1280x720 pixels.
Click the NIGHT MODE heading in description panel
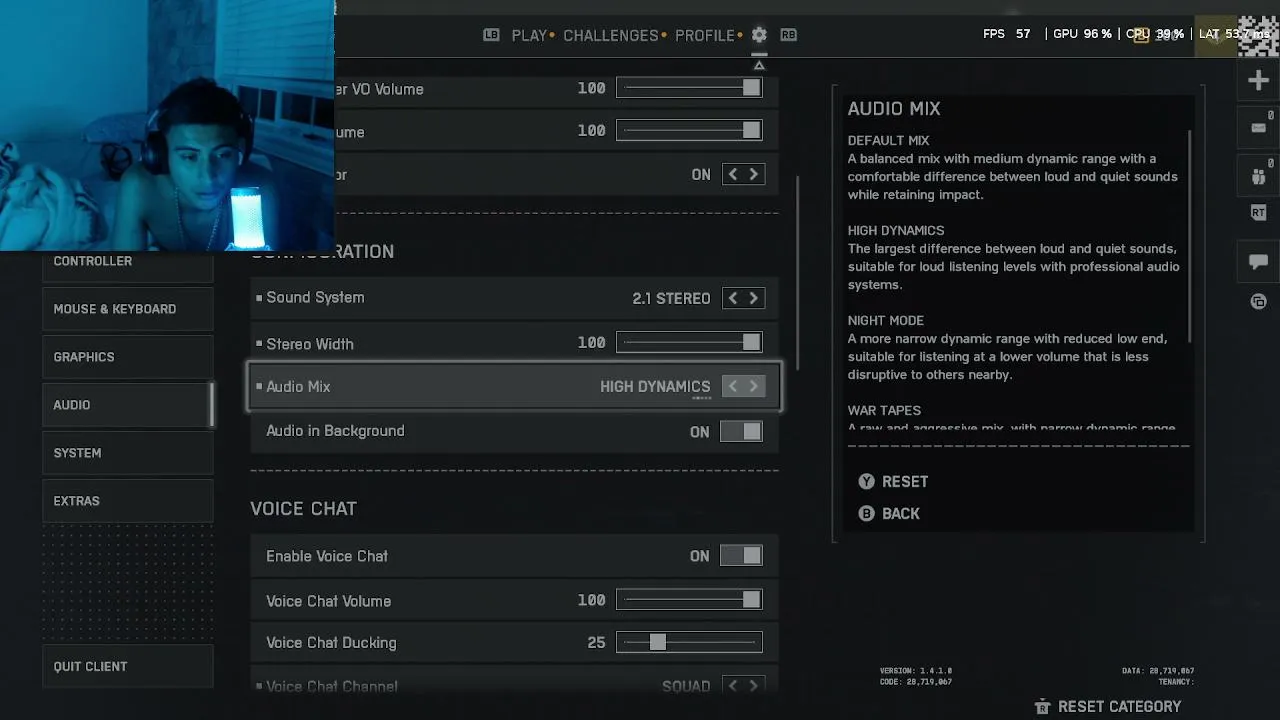click(x=886, y=321)
